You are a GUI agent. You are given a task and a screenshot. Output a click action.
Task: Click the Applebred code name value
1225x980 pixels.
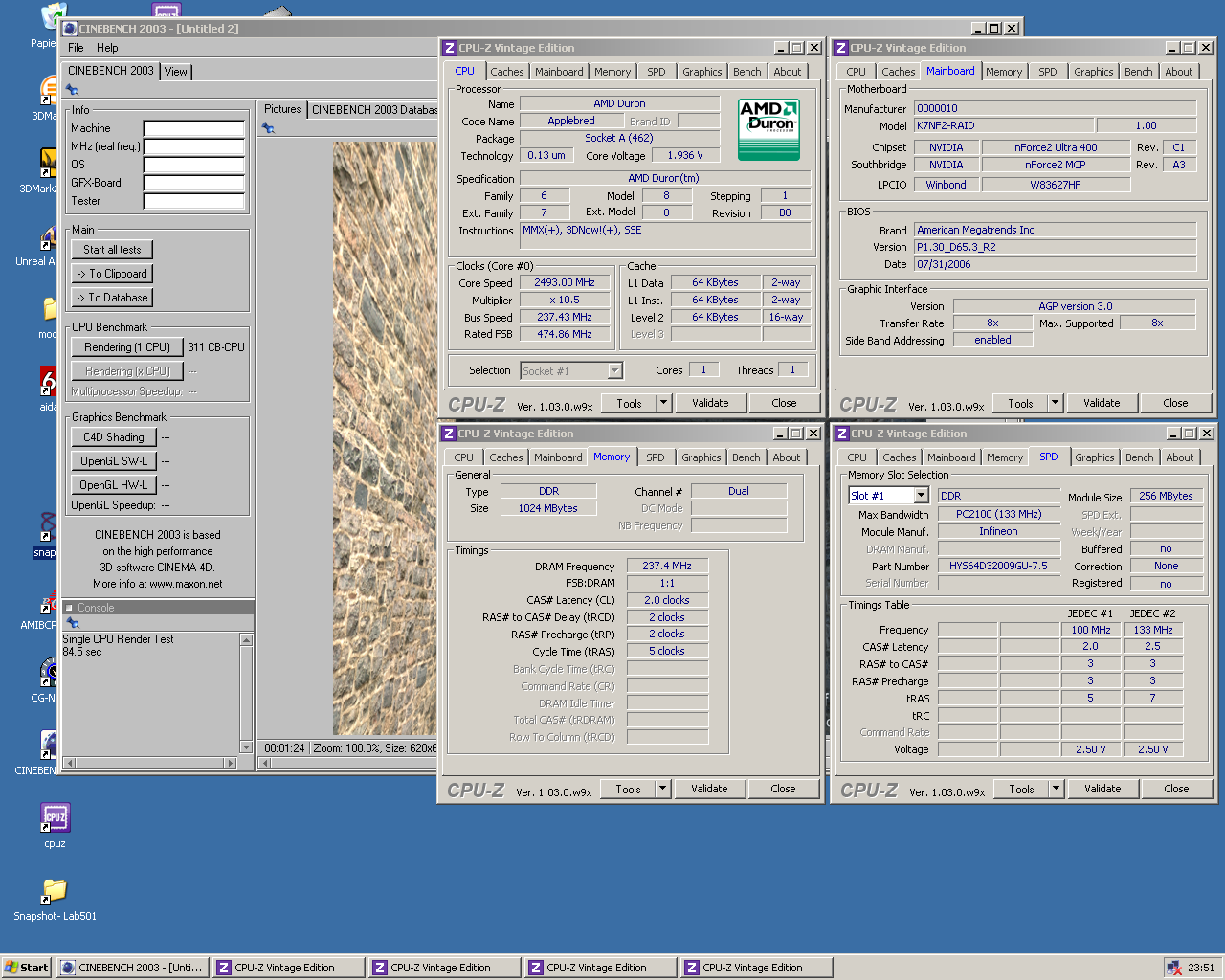(571, 121)
